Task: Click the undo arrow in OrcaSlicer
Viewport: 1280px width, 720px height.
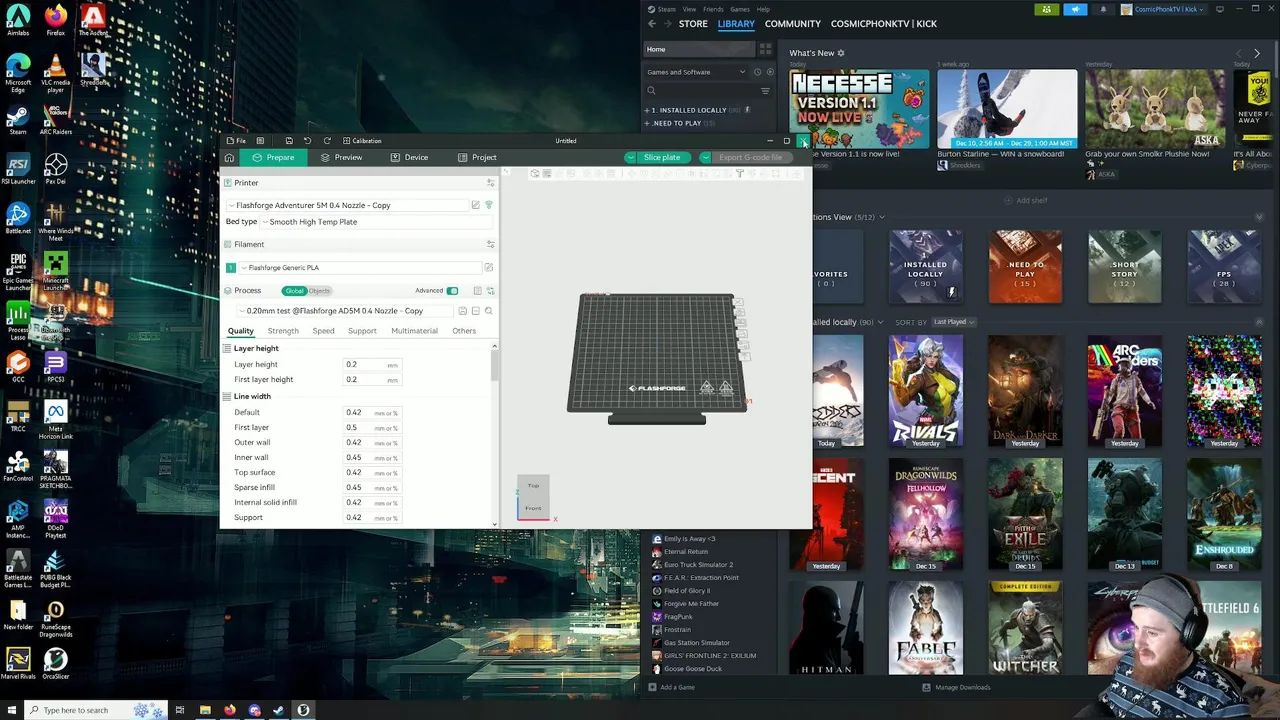Action: [308, 141]
